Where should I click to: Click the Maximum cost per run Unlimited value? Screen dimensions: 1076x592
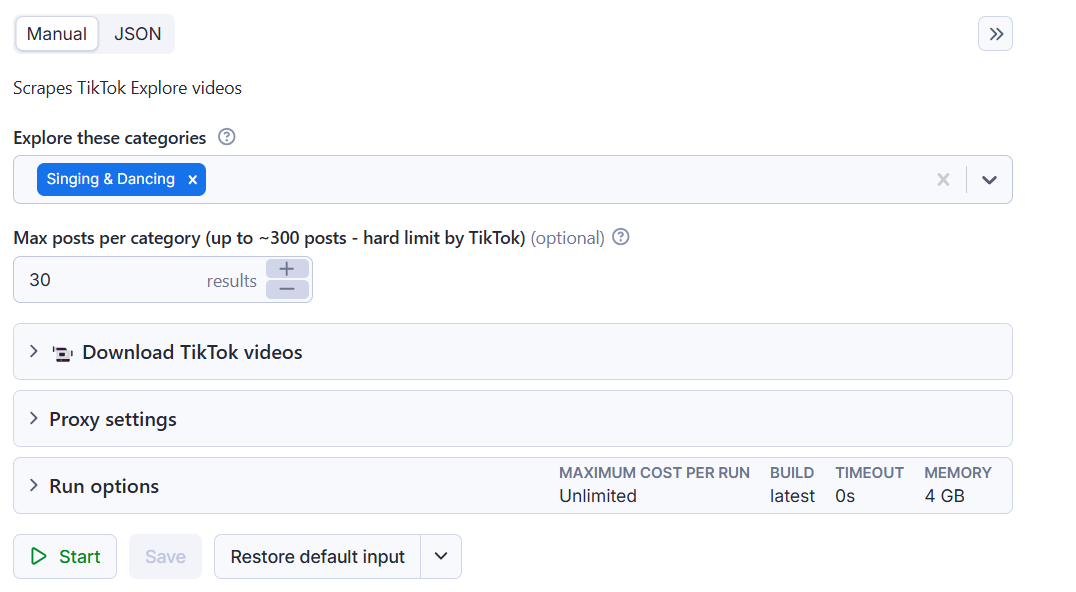(598, 496)
